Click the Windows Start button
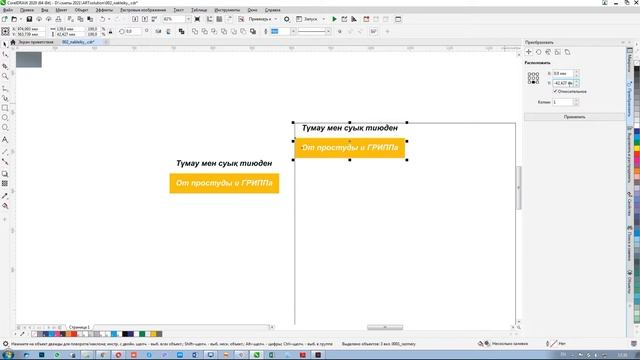 7,355
